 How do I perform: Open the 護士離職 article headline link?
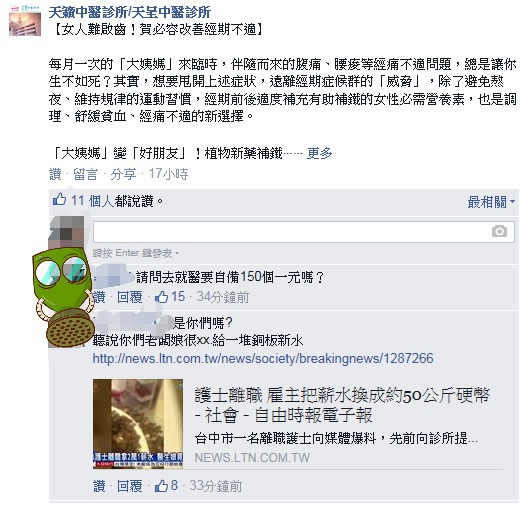pos(341,405)
